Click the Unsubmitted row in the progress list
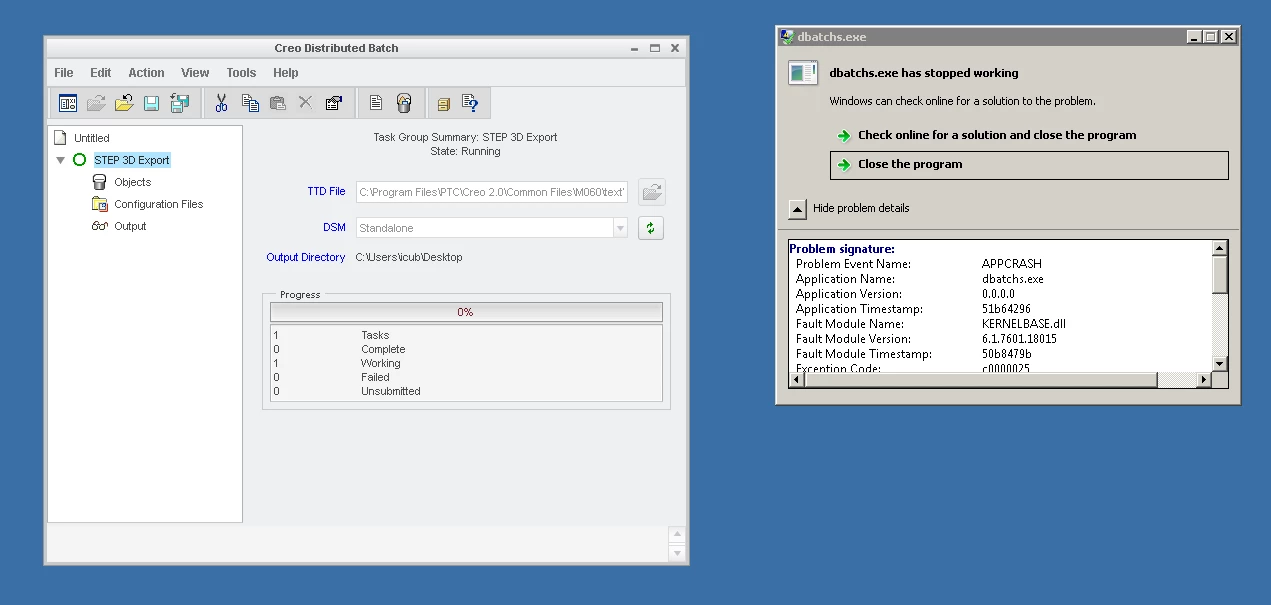The width and height of the screenshot is (1271, 605). coord(466,392)
